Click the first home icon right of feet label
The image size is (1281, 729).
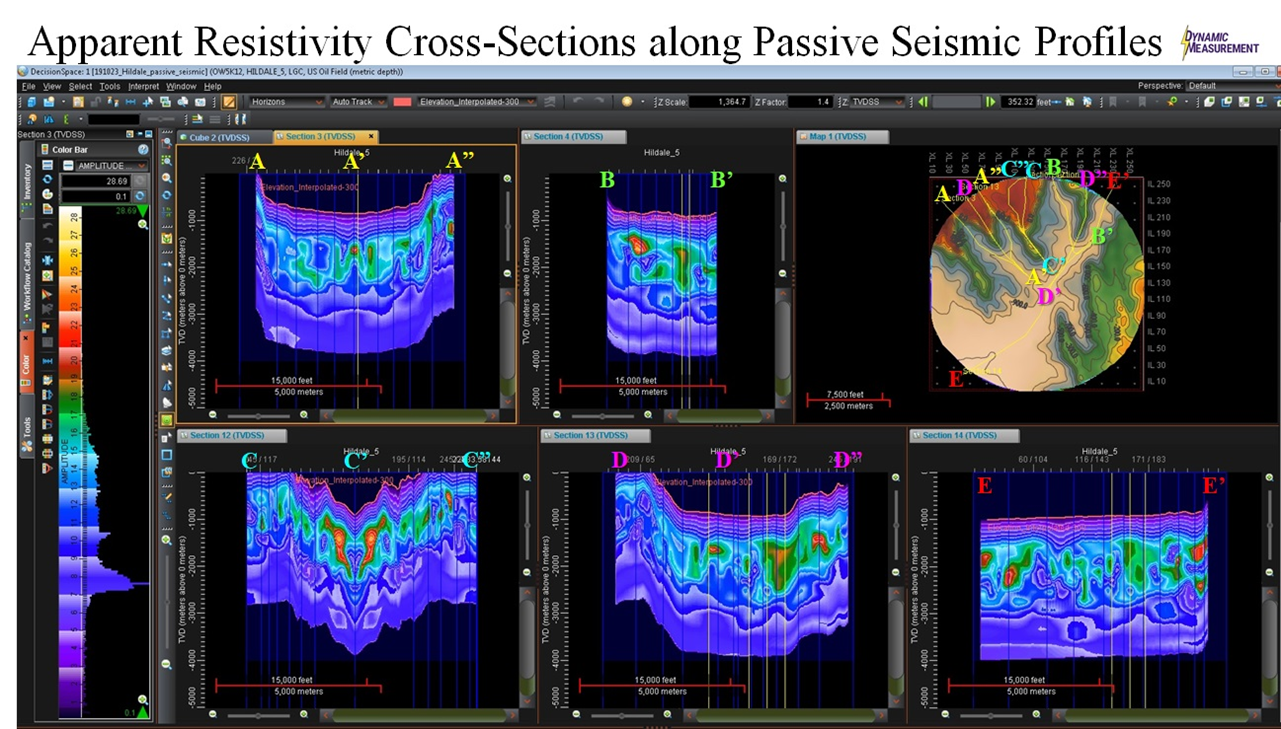pyautogui.click(x=1069, y=102)
